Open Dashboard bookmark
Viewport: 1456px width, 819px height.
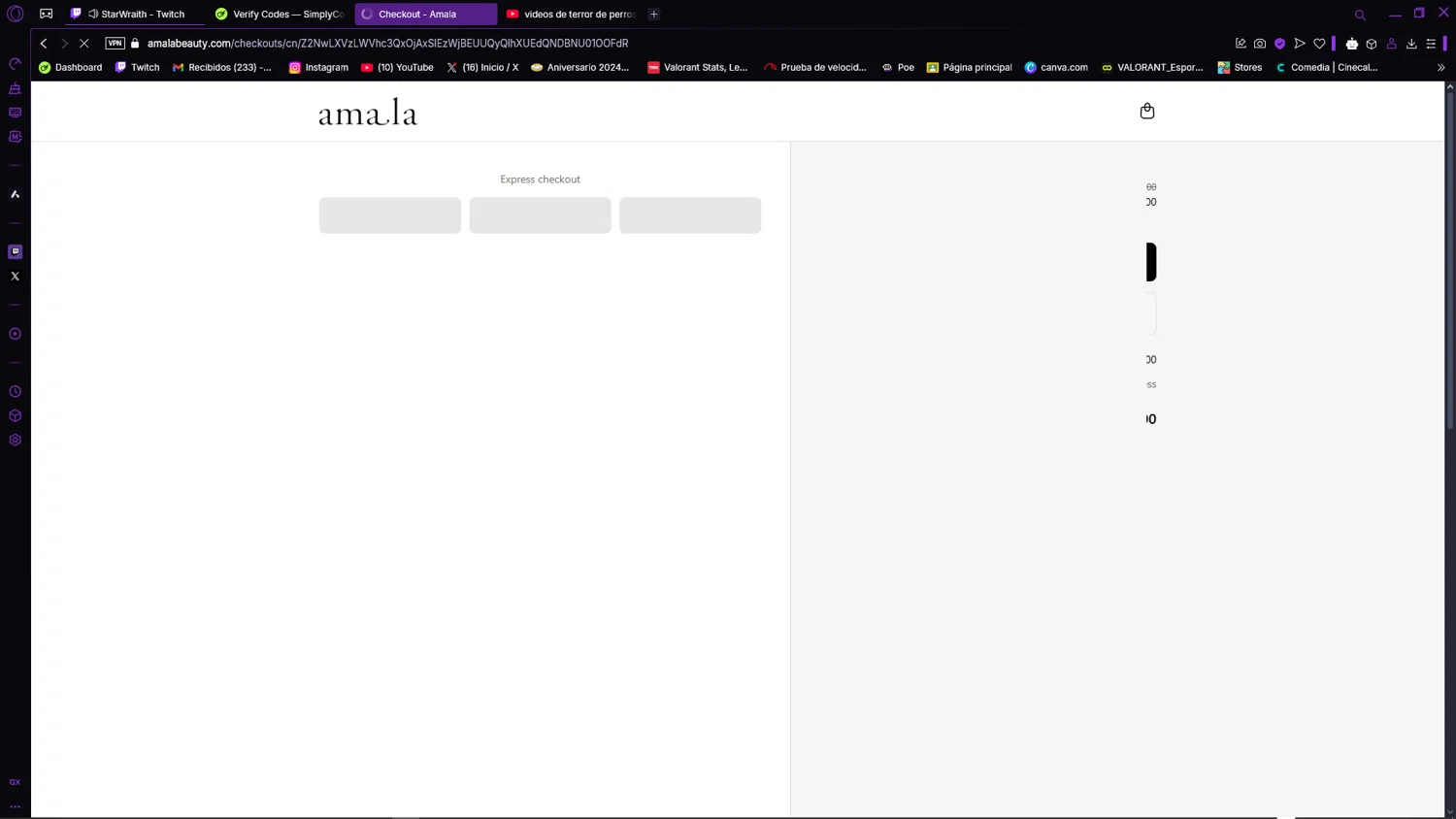pyautogui.click(x=70, y=67)
